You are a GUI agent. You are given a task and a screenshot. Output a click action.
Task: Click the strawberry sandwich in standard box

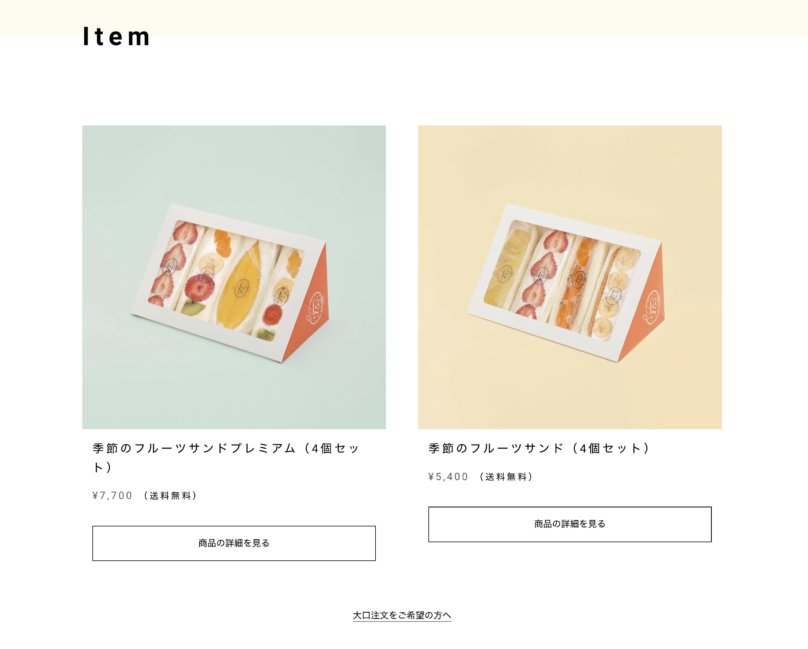pyautogui.click(x=542, y=273)
